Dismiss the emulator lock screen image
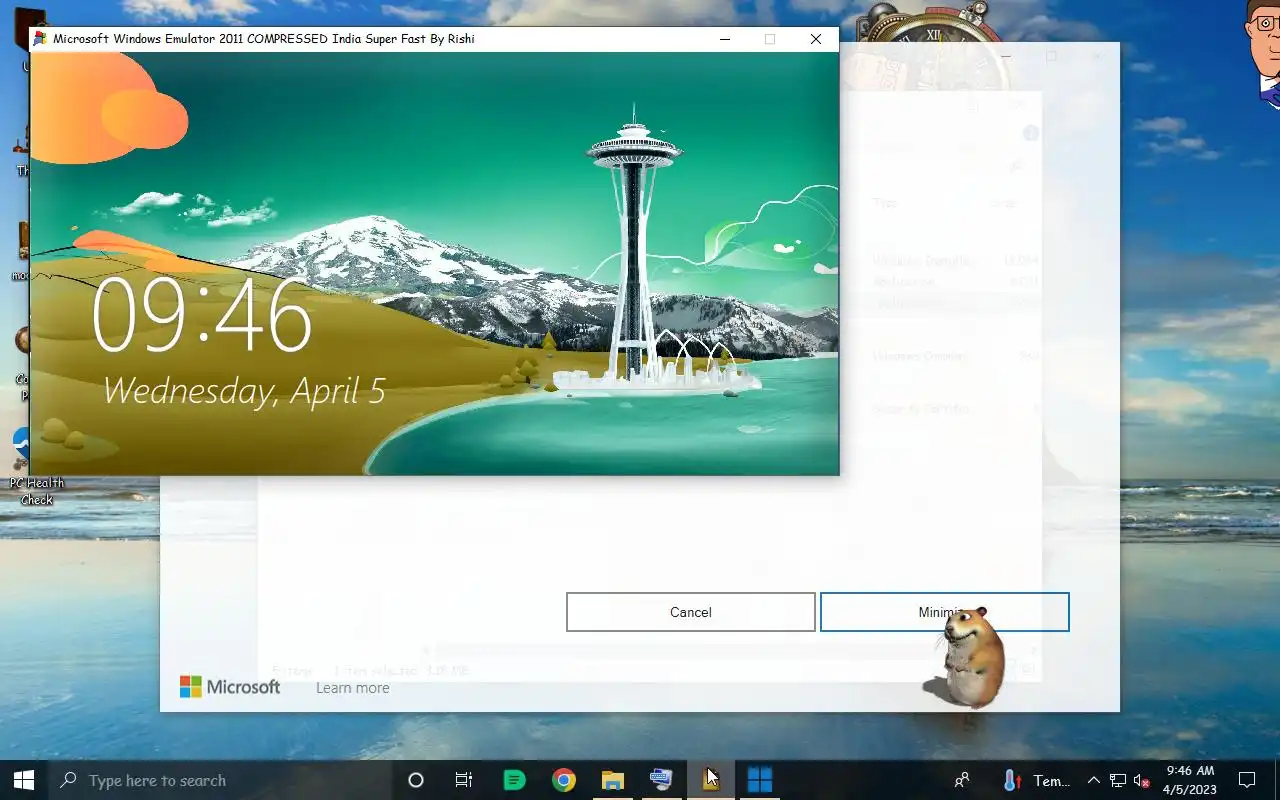The image size is (1280, 800). click(x=434, y=263)
